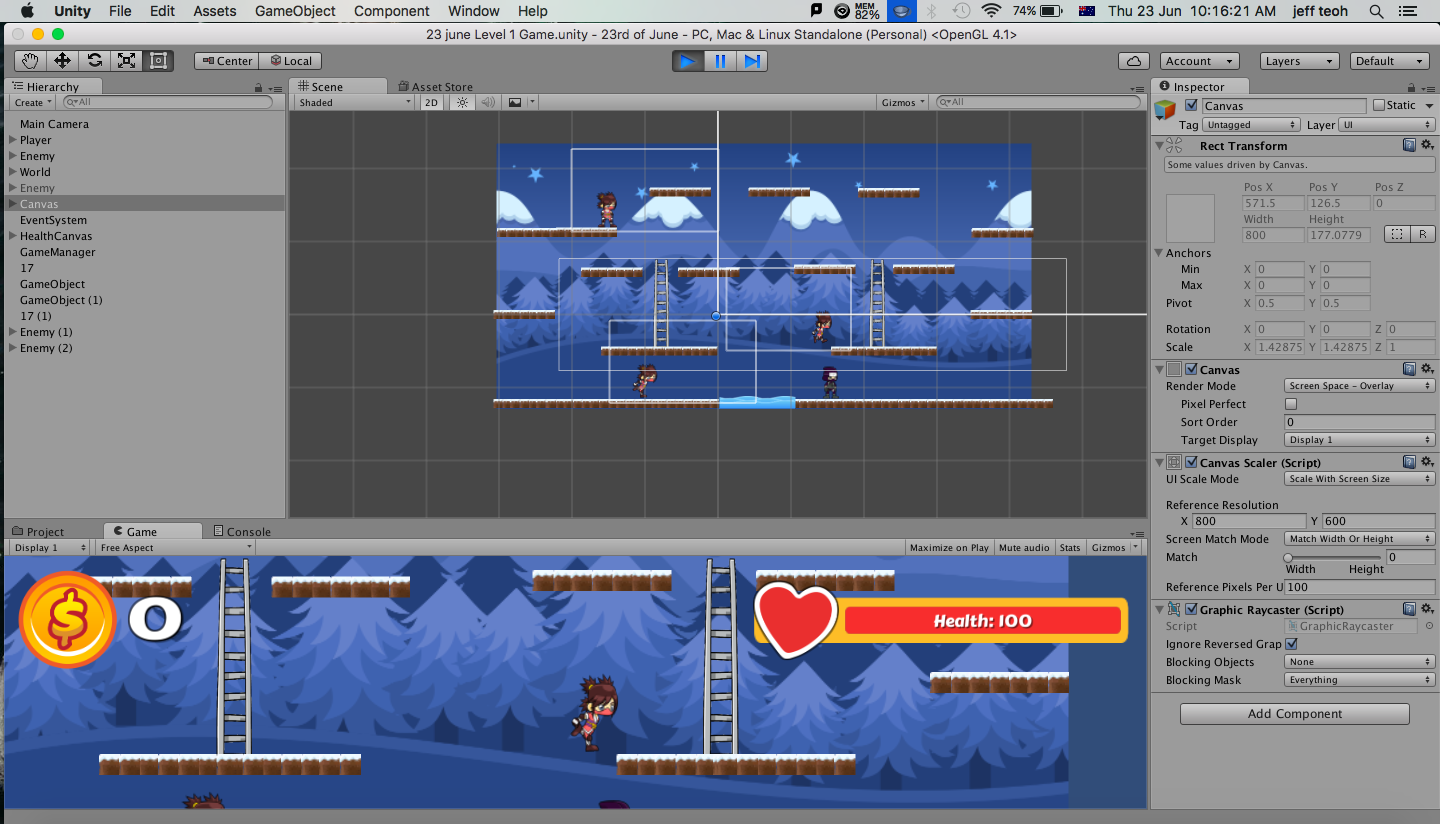Open Target Display dropdown
Viewport: 1440px width, 824px height.
[x=1359, y=440]
